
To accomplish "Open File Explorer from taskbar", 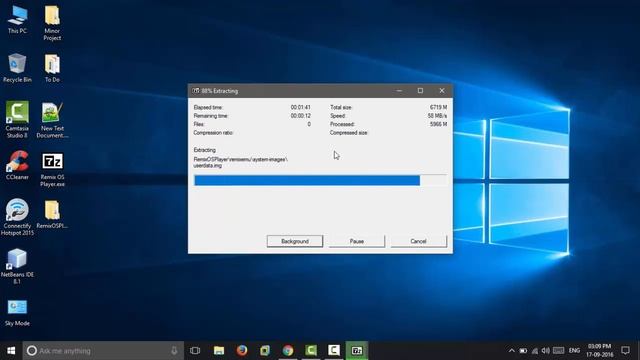I will pos(219,351).
